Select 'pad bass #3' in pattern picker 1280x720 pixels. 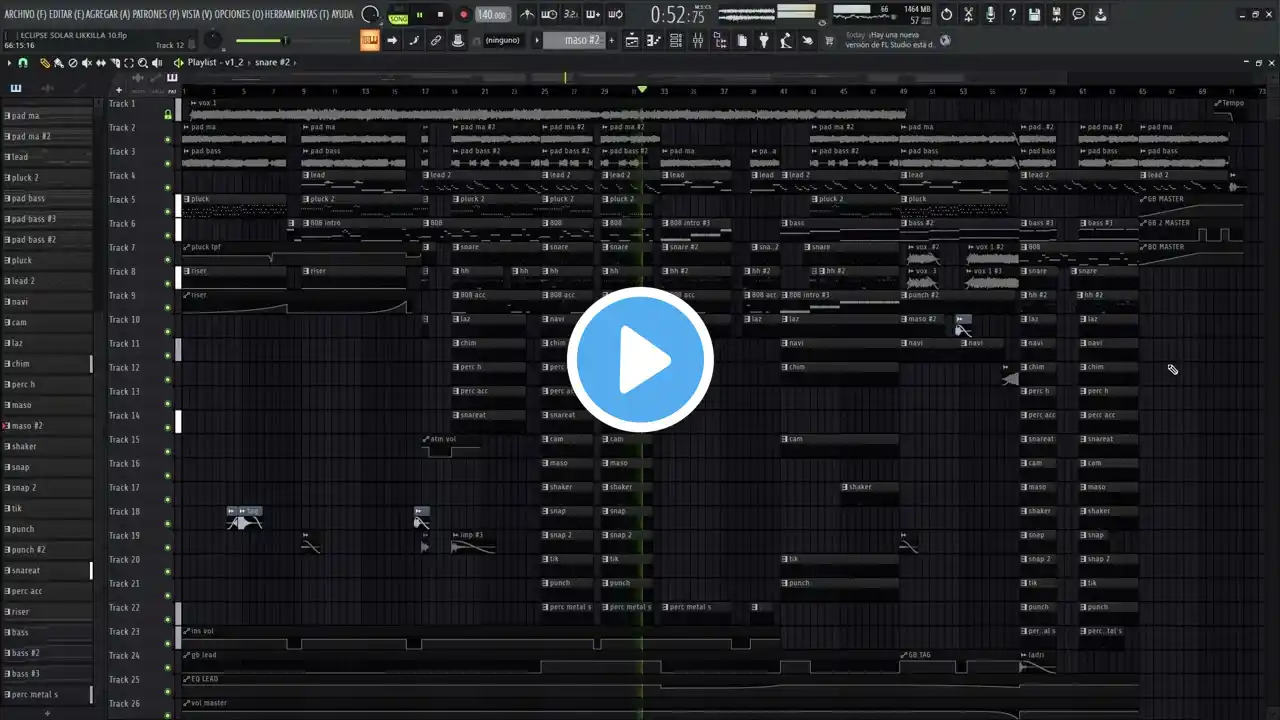coord(46,219)
